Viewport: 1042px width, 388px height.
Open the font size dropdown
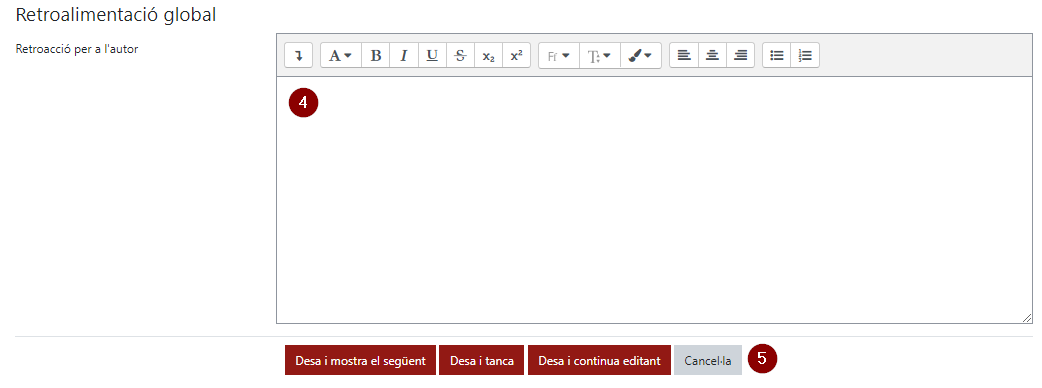(599, 56)
